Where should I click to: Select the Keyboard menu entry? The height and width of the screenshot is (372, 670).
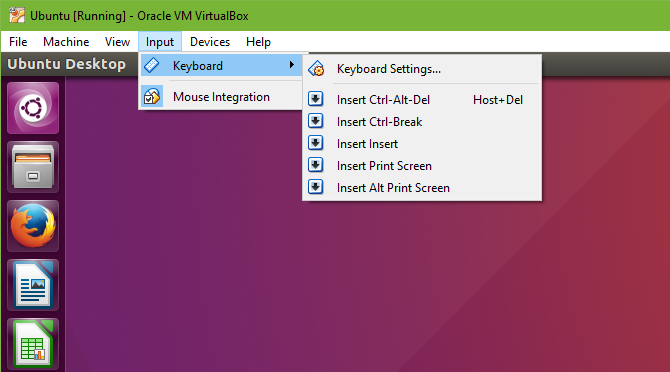[x=221, y=65]
